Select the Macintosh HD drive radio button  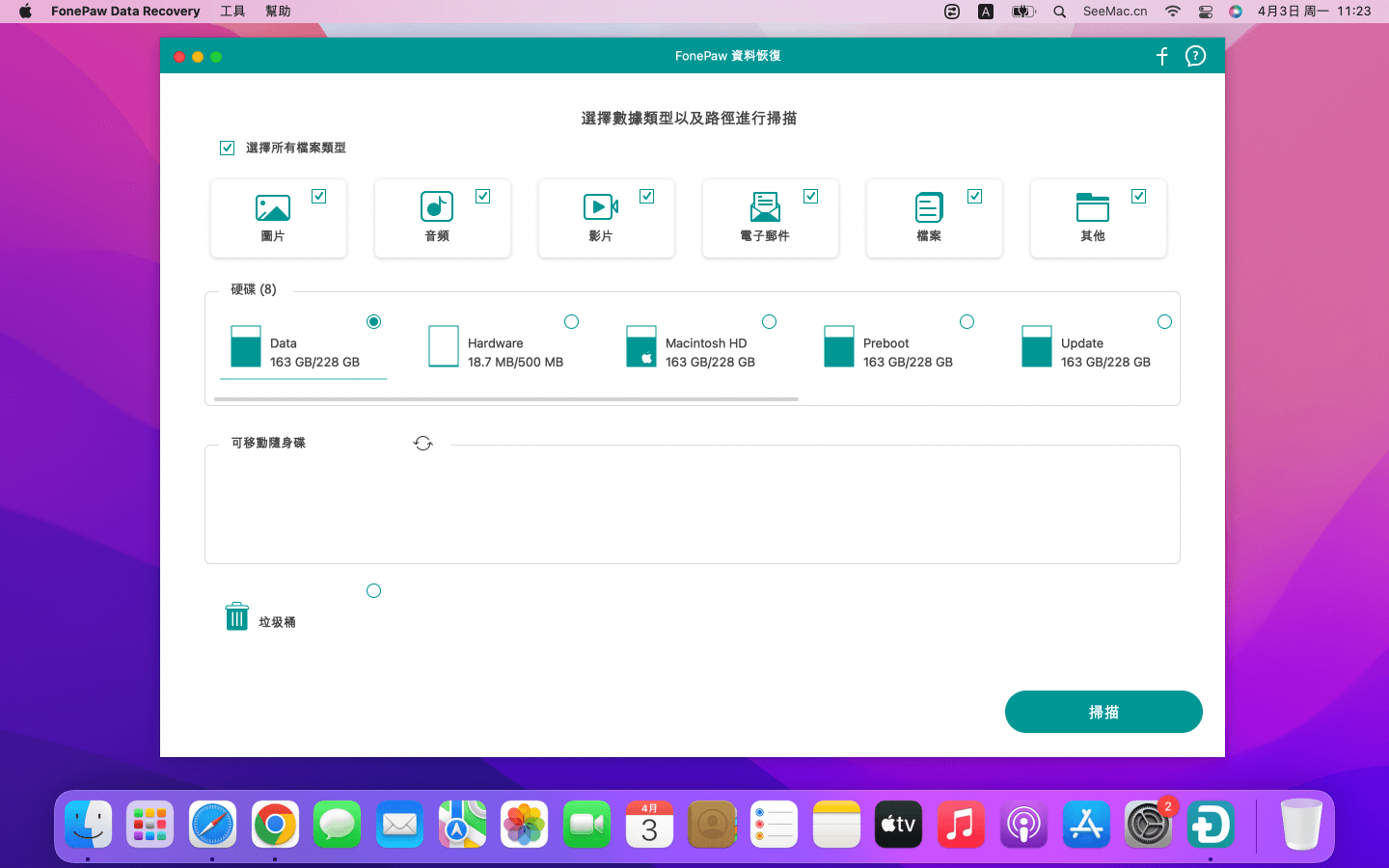point(769,322)
